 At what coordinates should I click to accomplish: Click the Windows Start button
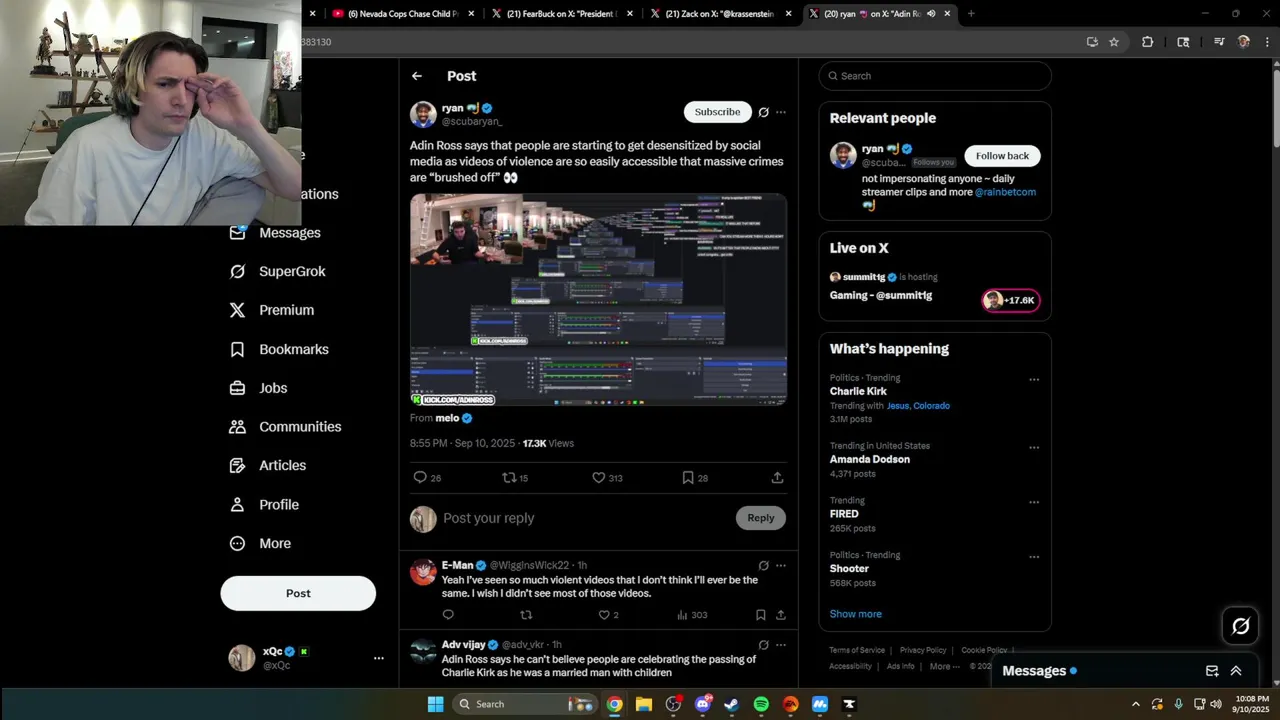pyautogui.click(x=435, y=704)
